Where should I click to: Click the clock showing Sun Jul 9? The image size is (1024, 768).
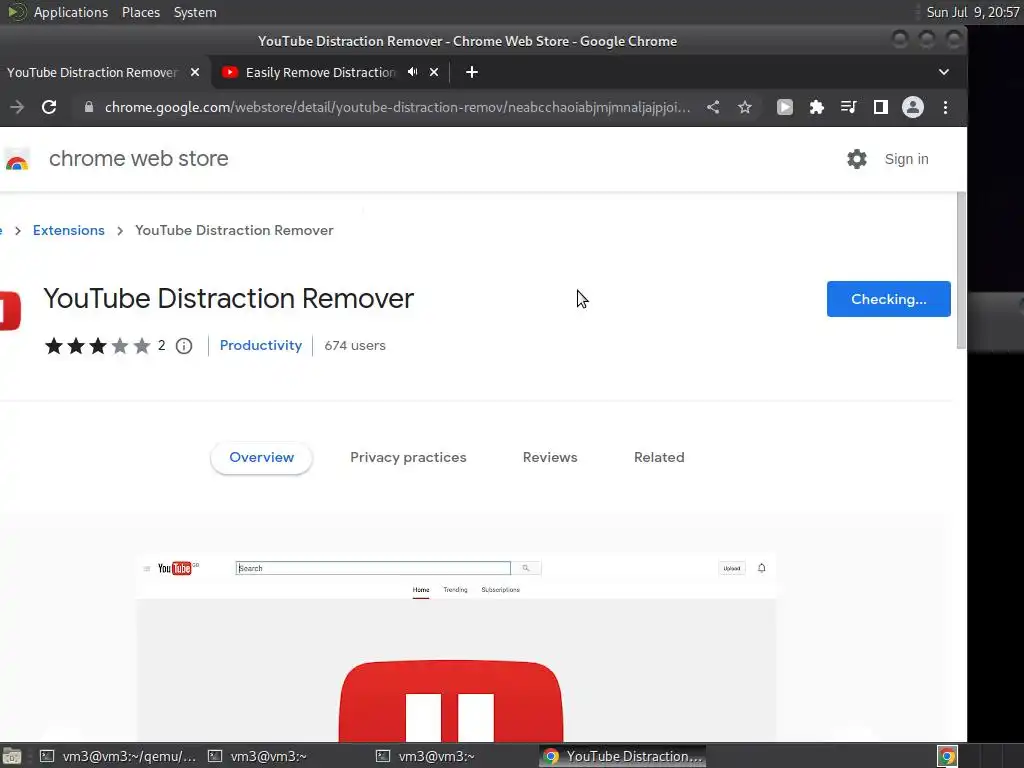[x=972, y=12]
